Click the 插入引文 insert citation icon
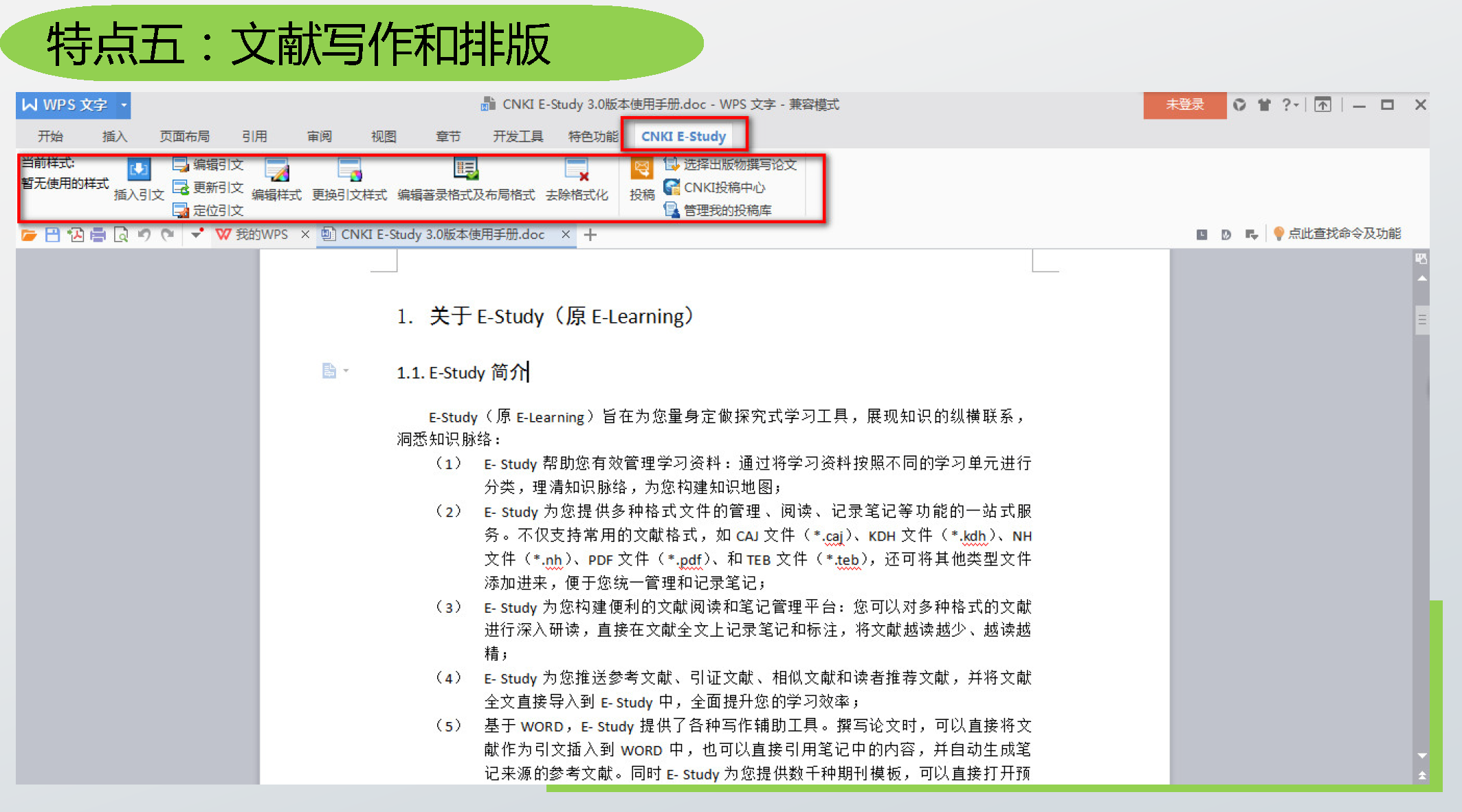The height and width of the screenshot is (812, 1462). 139,170
